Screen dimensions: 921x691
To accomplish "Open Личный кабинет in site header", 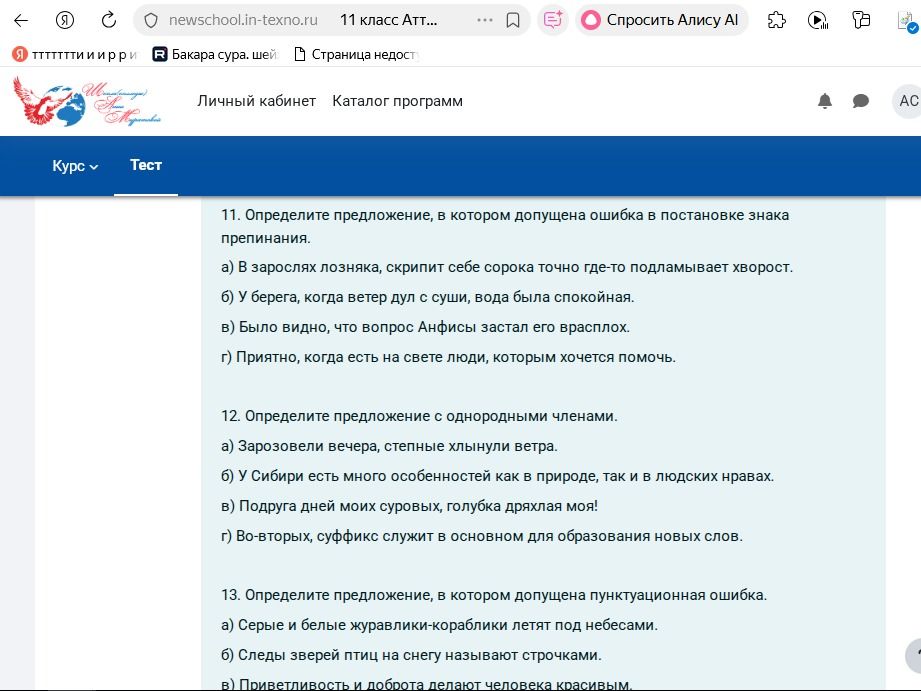I will coord(257,101).
